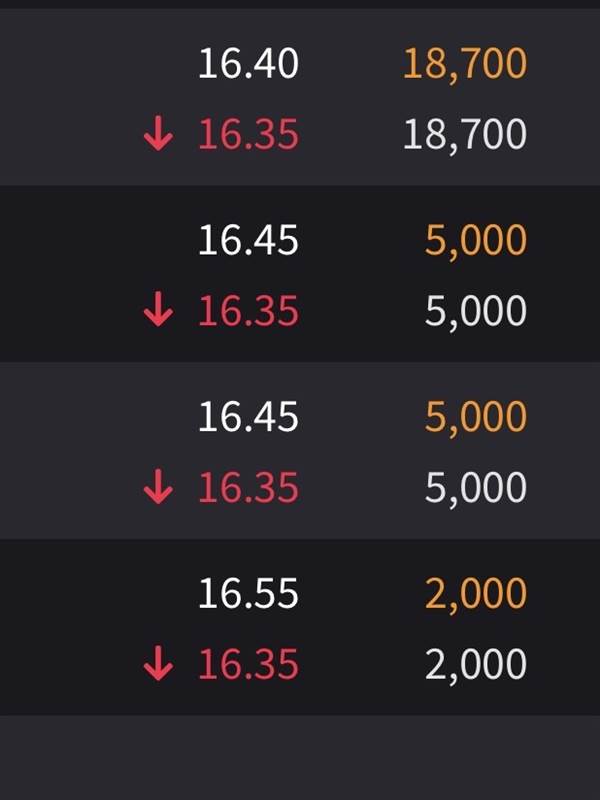Tap the orange 5,000 on the lighter grey background
600x800 pixels.
(476, 418)
